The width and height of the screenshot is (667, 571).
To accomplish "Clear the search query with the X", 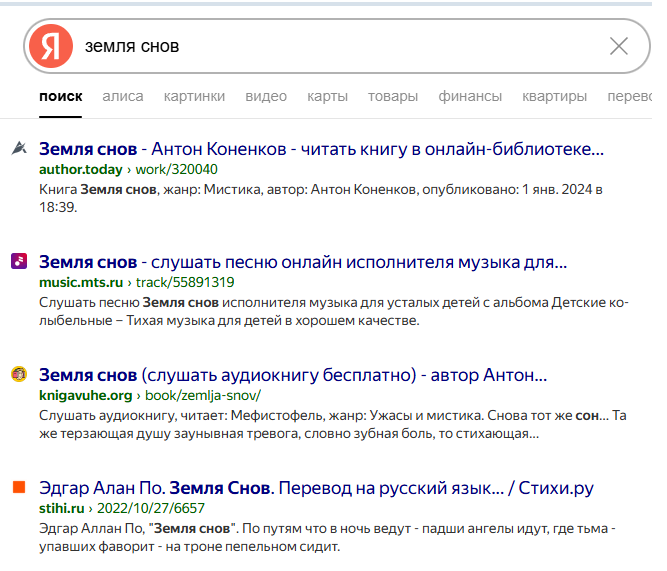I will click(x=619, y=46).
